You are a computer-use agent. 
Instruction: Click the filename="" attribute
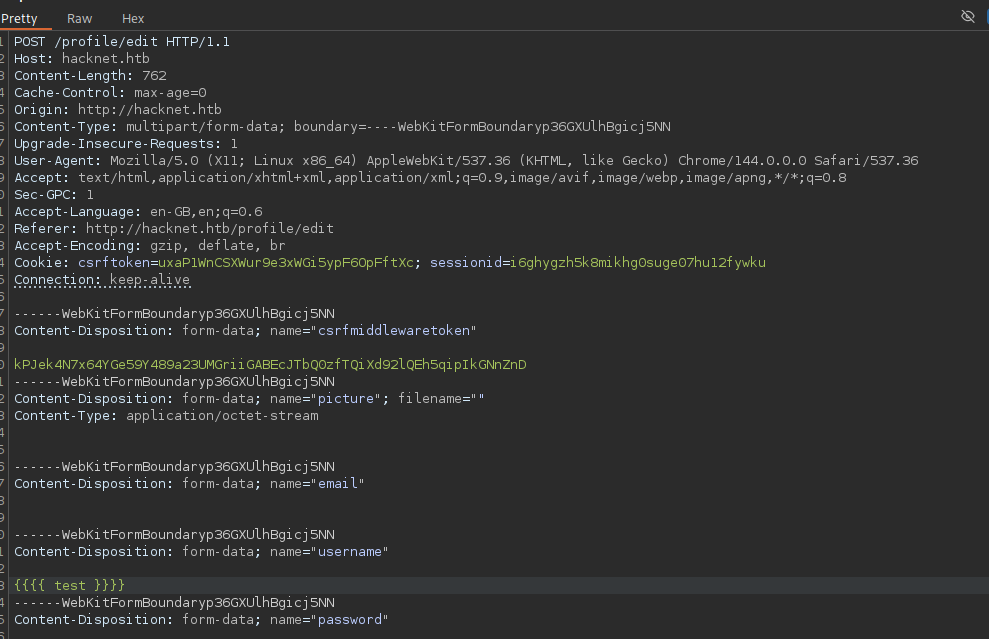pos(441,399)
